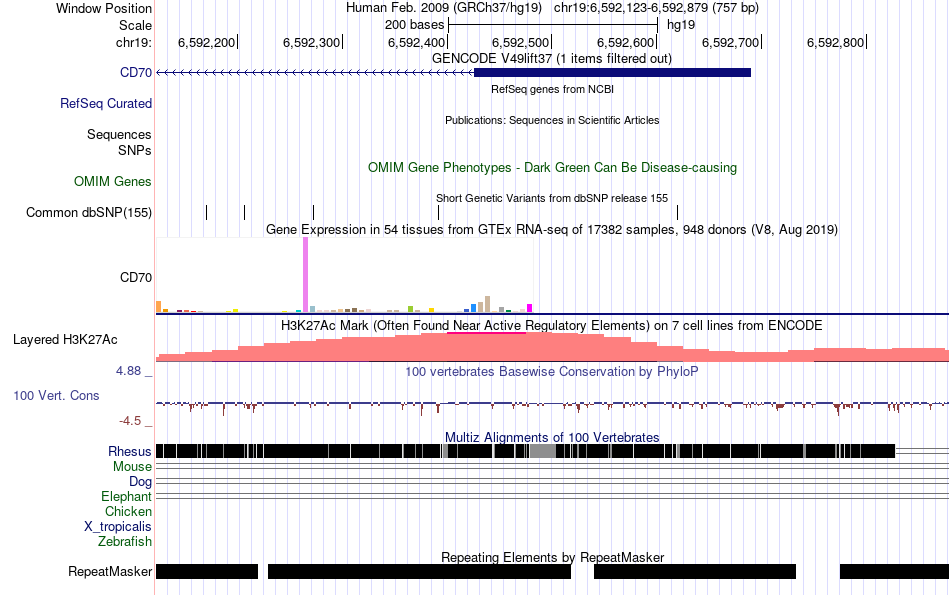Click the chr19:6,592,123-6,592,879 position text

tap(656, 8)
